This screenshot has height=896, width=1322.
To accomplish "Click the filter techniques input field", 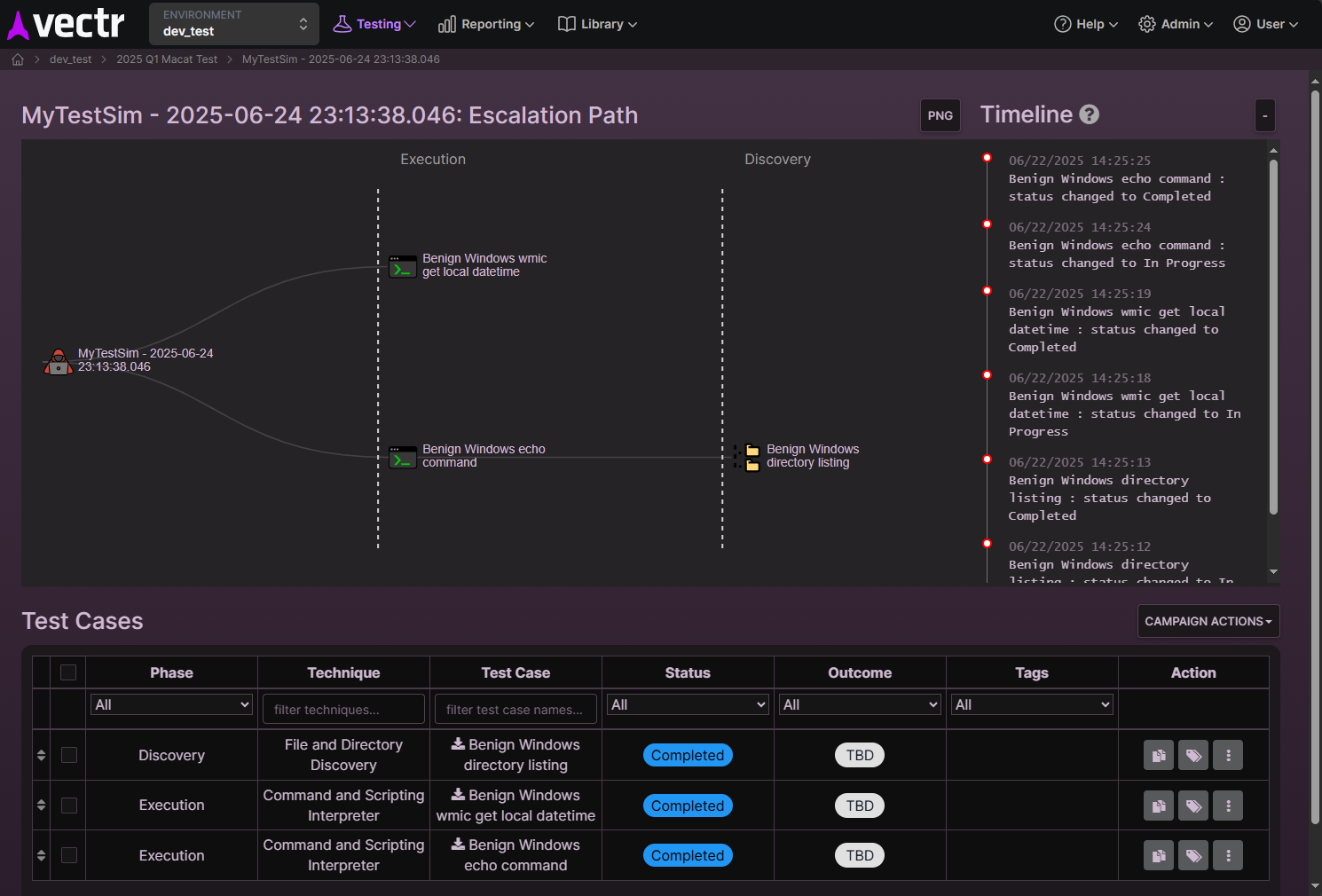I will [x=343, y=709].
